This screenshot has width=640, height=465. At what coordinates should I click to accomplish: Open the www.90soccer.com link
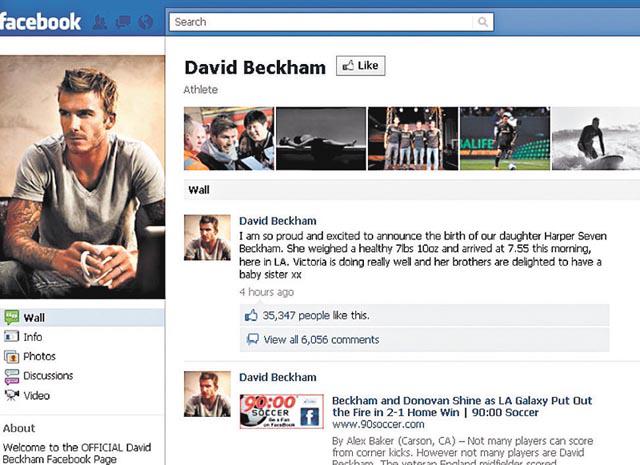(x=378, y=425)
